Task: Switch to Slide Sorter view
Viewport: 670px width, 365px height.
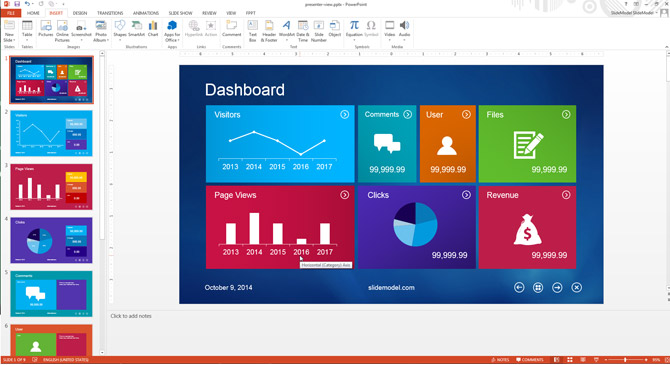Action: tap(570, 360)
